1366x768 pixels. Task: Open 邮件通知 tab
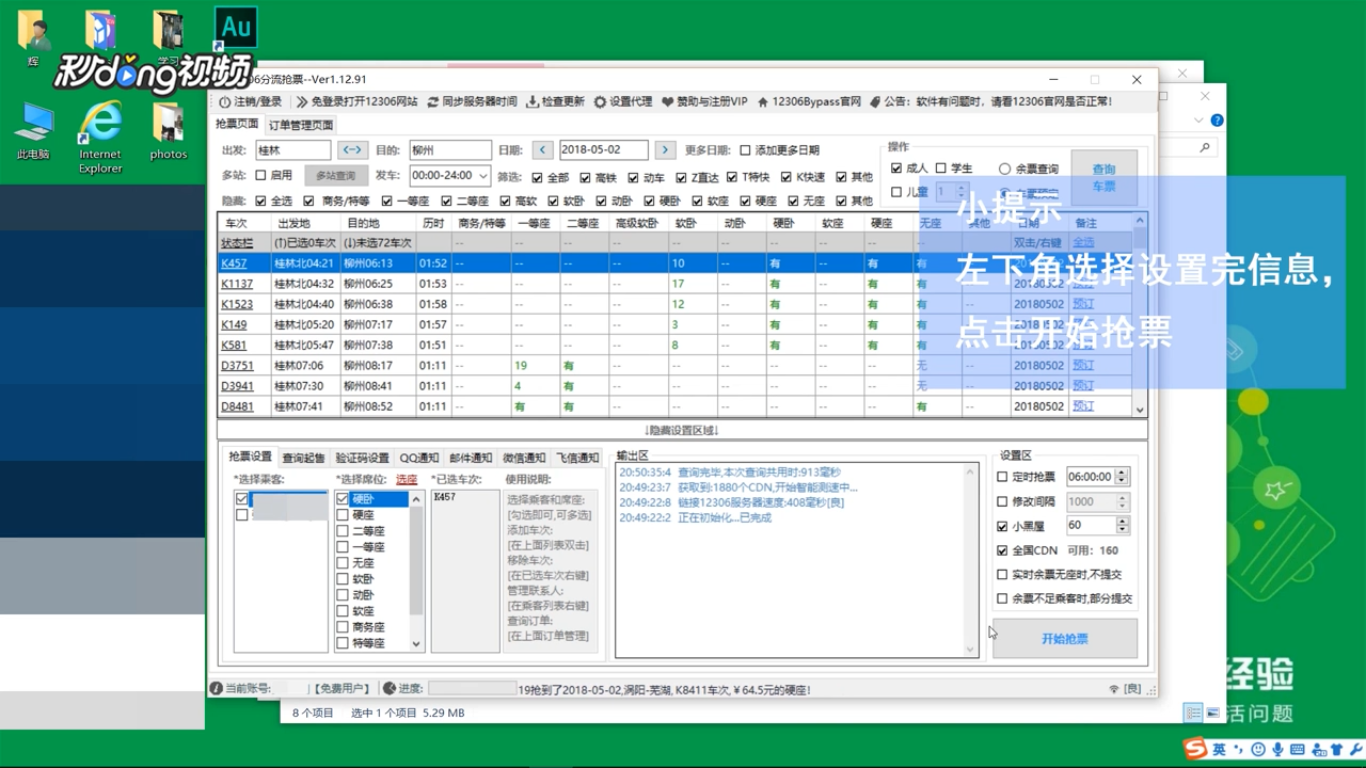[470, 458]
